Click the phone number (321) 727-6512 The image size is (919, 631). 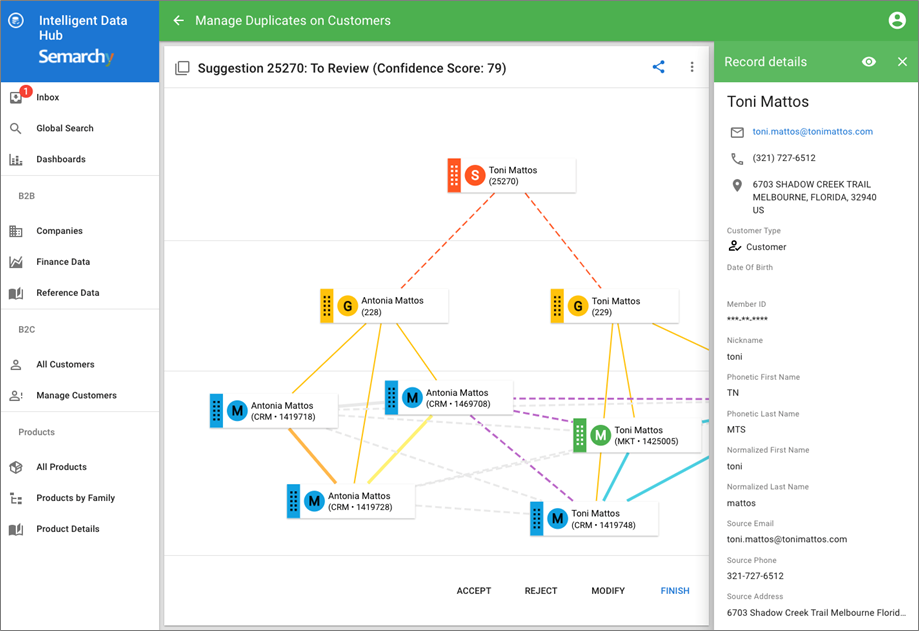pyautogui.click(x=784, y=158)
